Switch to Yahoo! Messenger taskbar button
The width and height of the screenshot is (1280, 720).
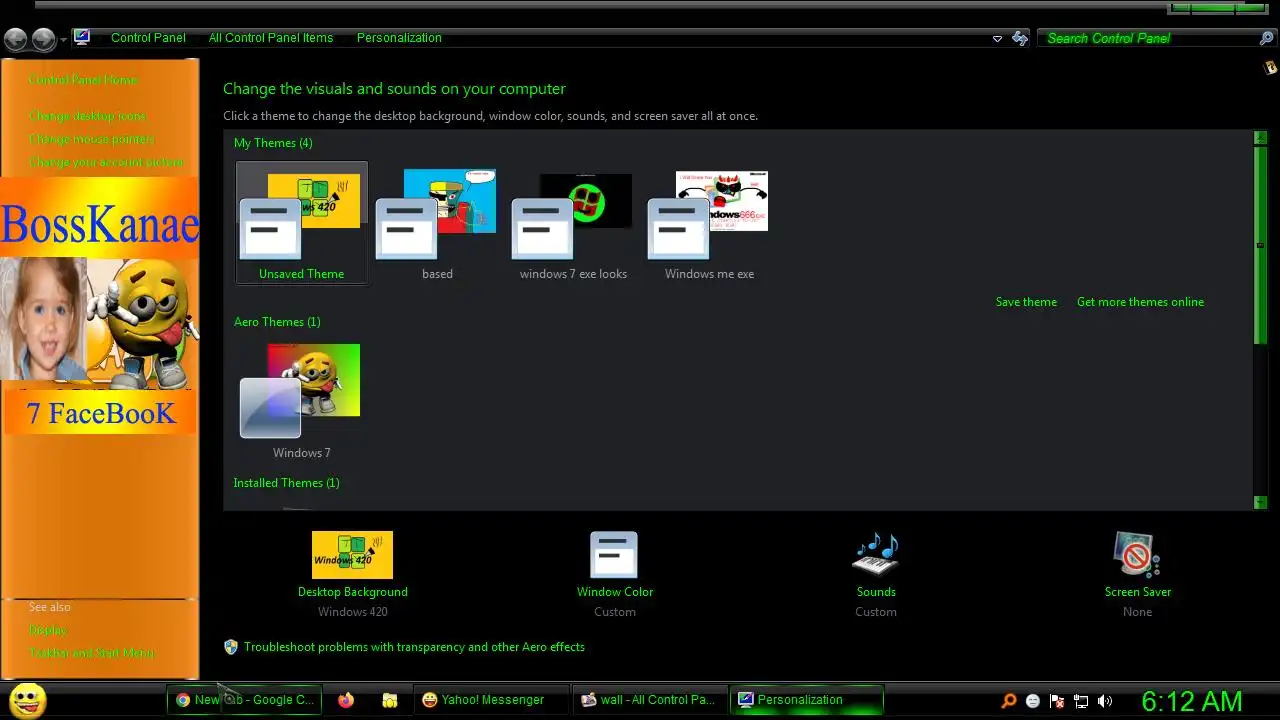coord(491,700)
